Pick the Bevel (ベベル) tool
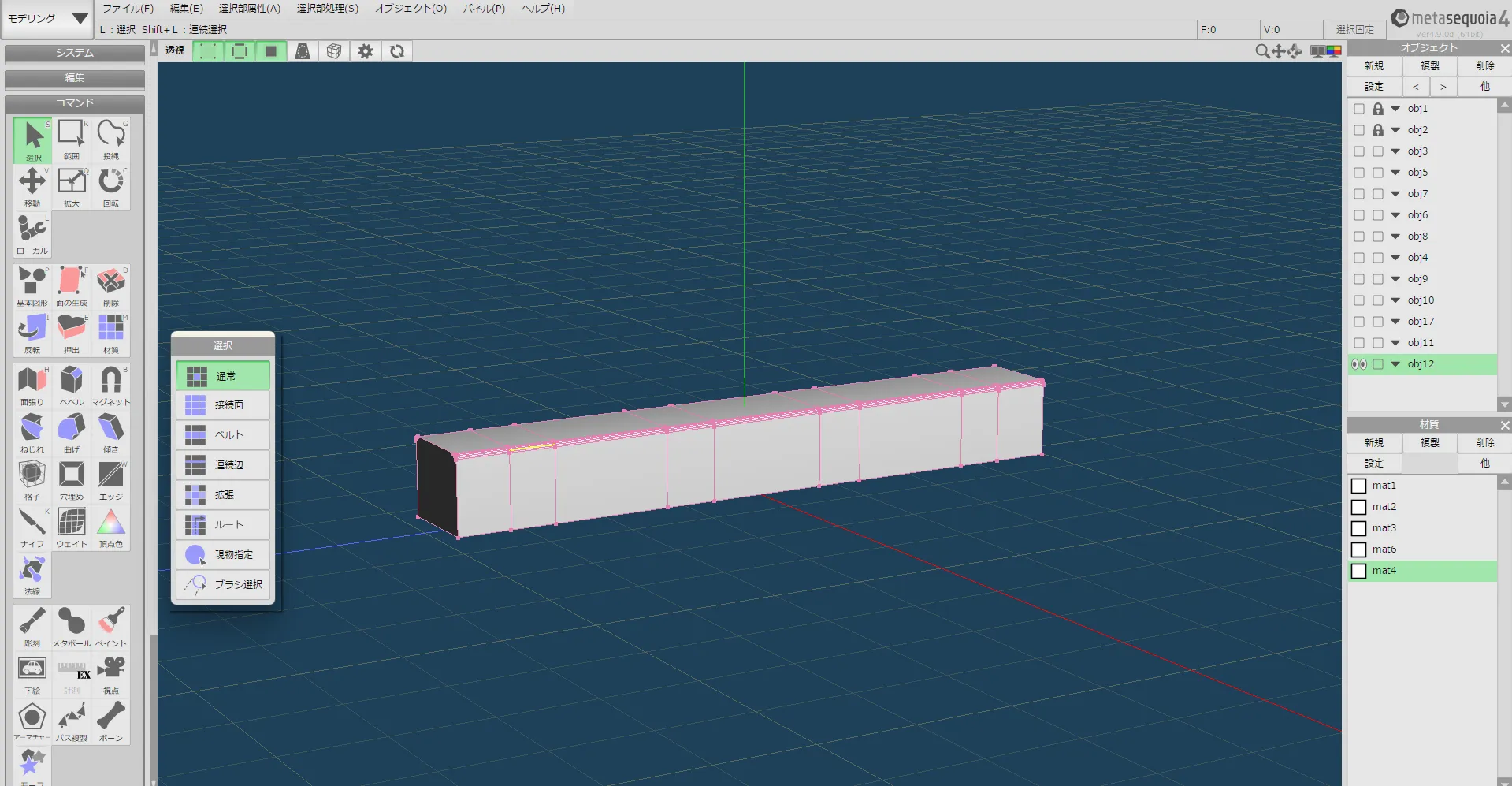Image resolution: width=1512 pixels, height=786 pixels. point(72,384)
